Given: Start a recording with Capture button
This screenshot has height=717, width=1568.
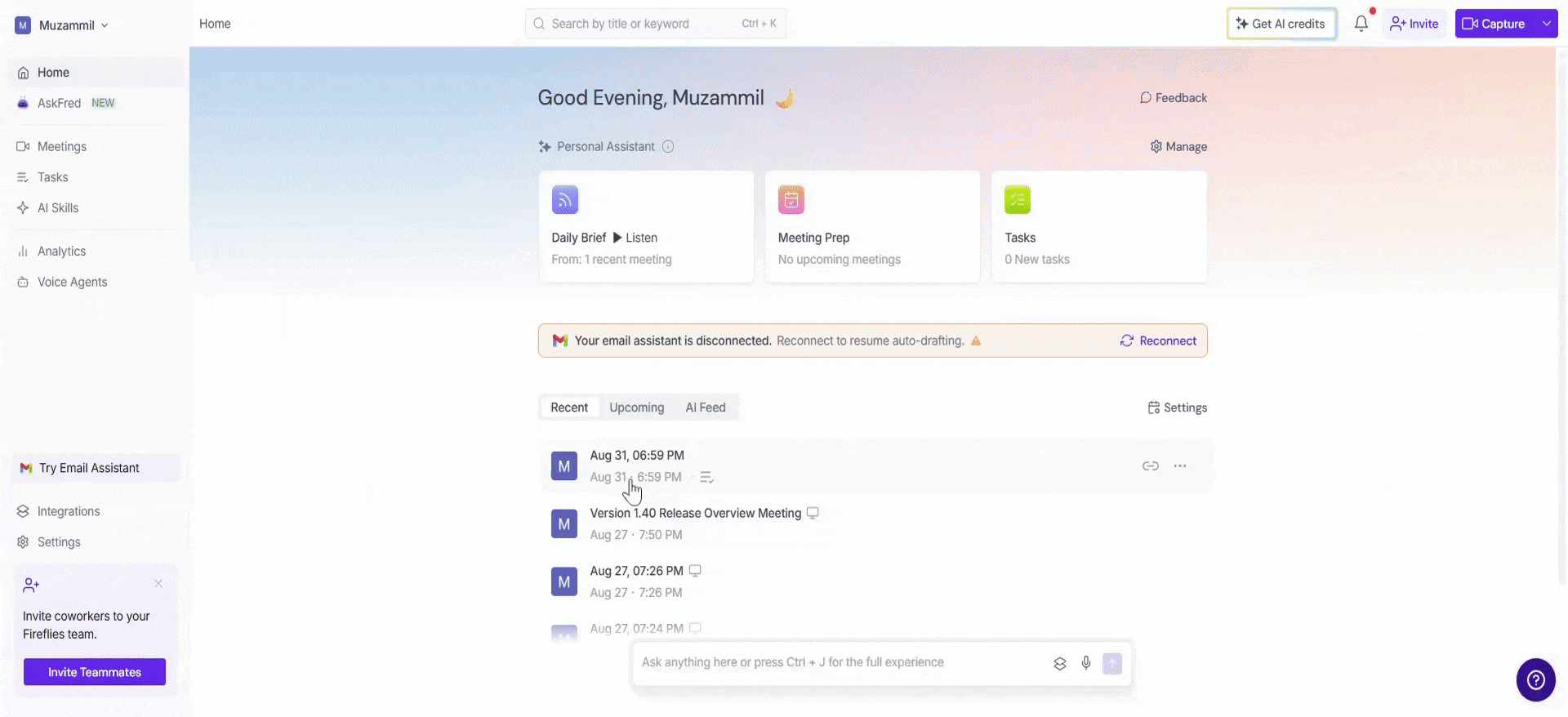Looking at the screenshot, I should [1494, 24].
